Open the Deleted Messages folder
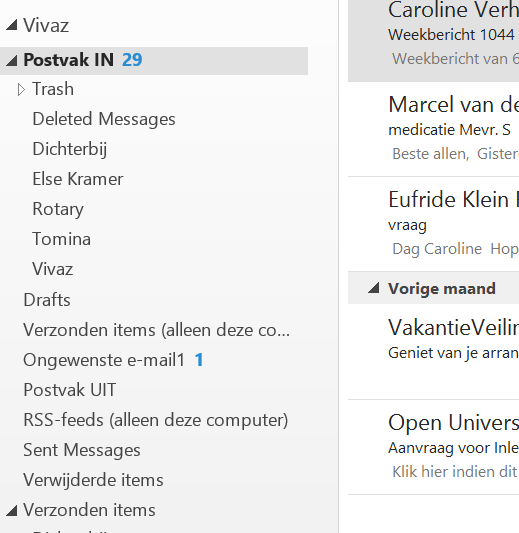This screenshot has width=519, height=533. pyautogui.click(x=104, y=119)
